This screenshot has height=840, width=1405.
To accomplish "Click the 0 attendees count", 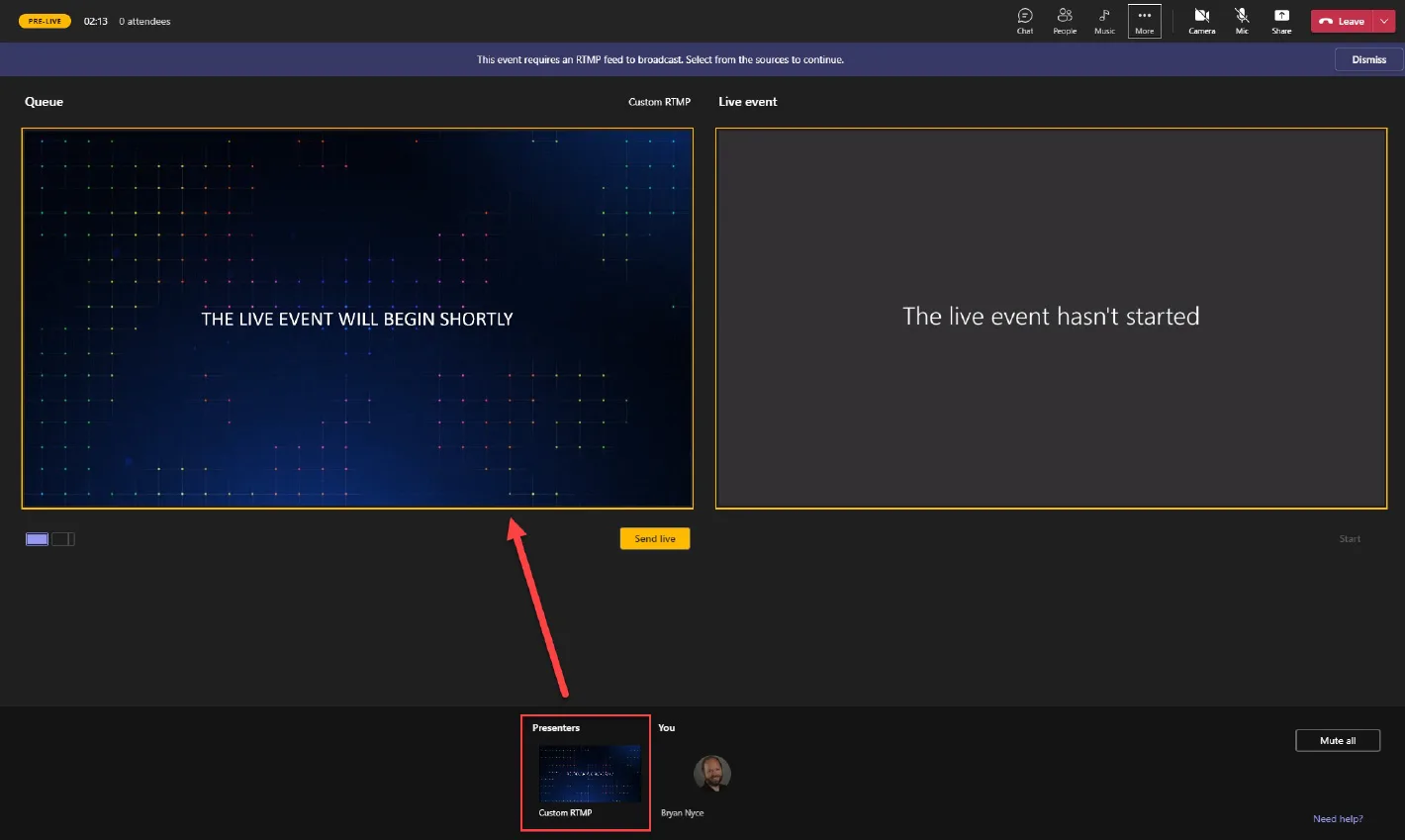I will point(144,21).
